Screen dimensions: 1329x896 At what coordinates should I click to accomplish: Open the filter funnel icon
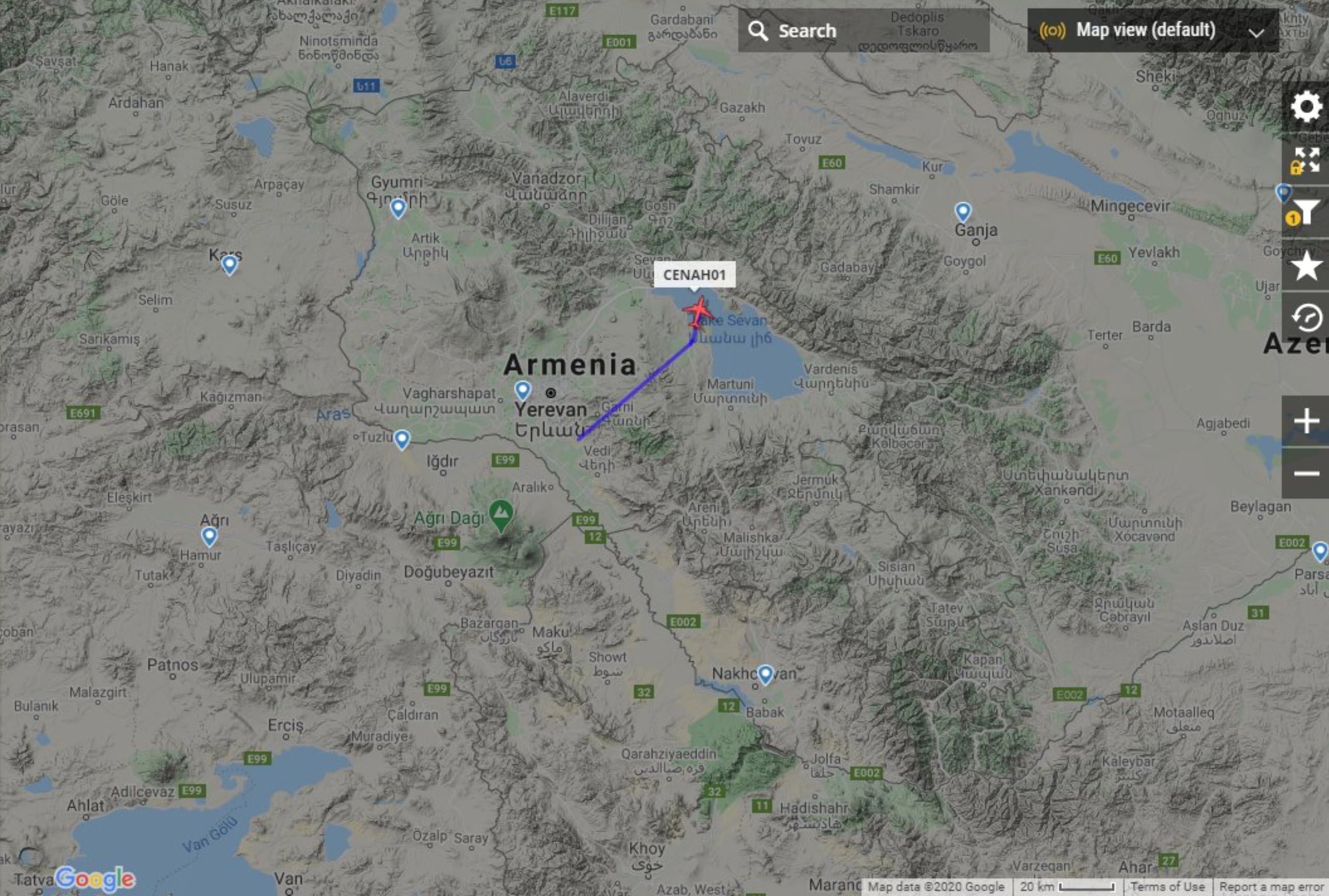point(1306,213)
